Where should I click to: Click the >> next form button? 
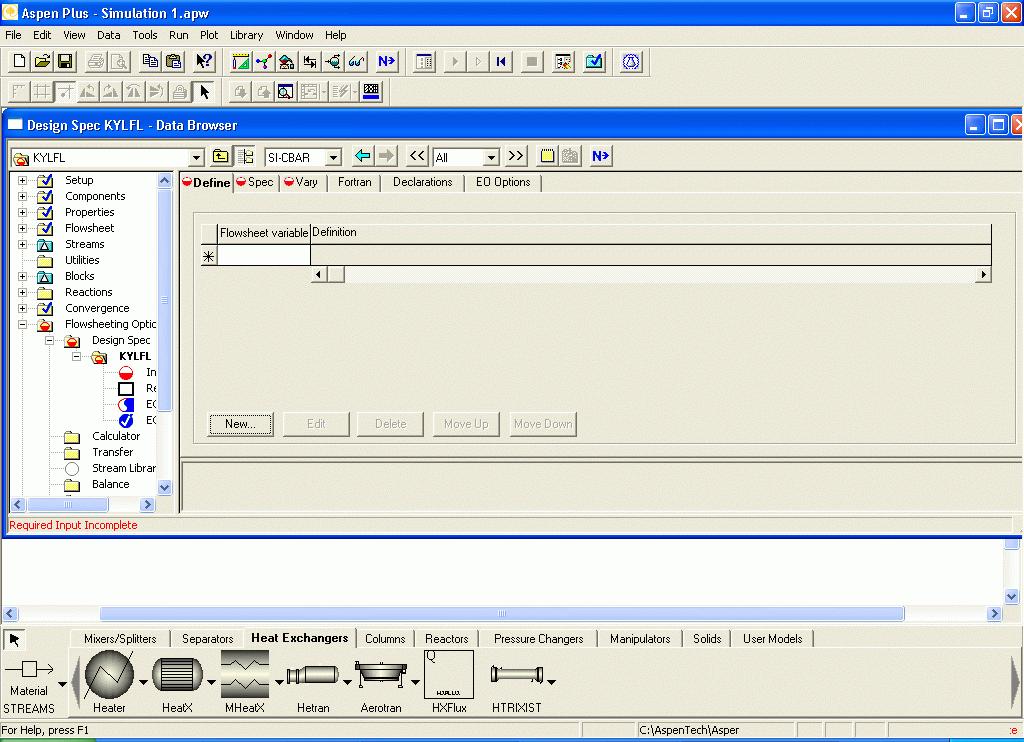point(516,156)
